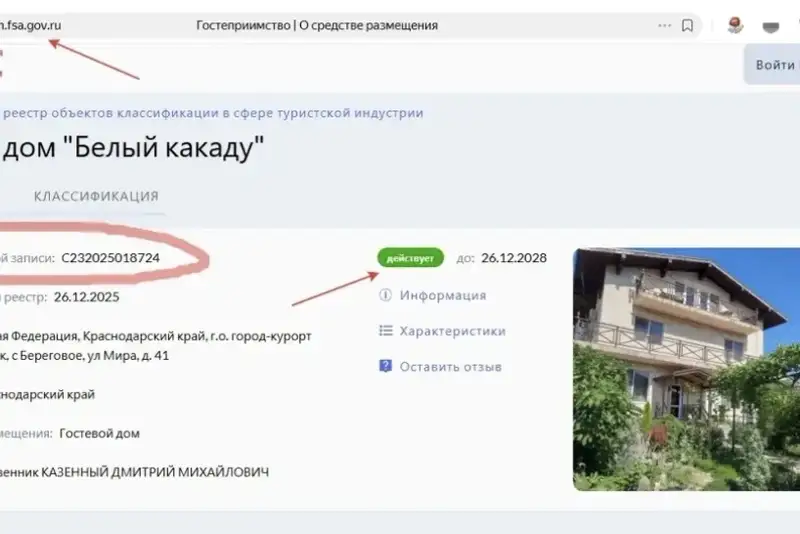Click the list icon beside Характеристики
This screenshot has width=800, height=534.
click(386, 330)
